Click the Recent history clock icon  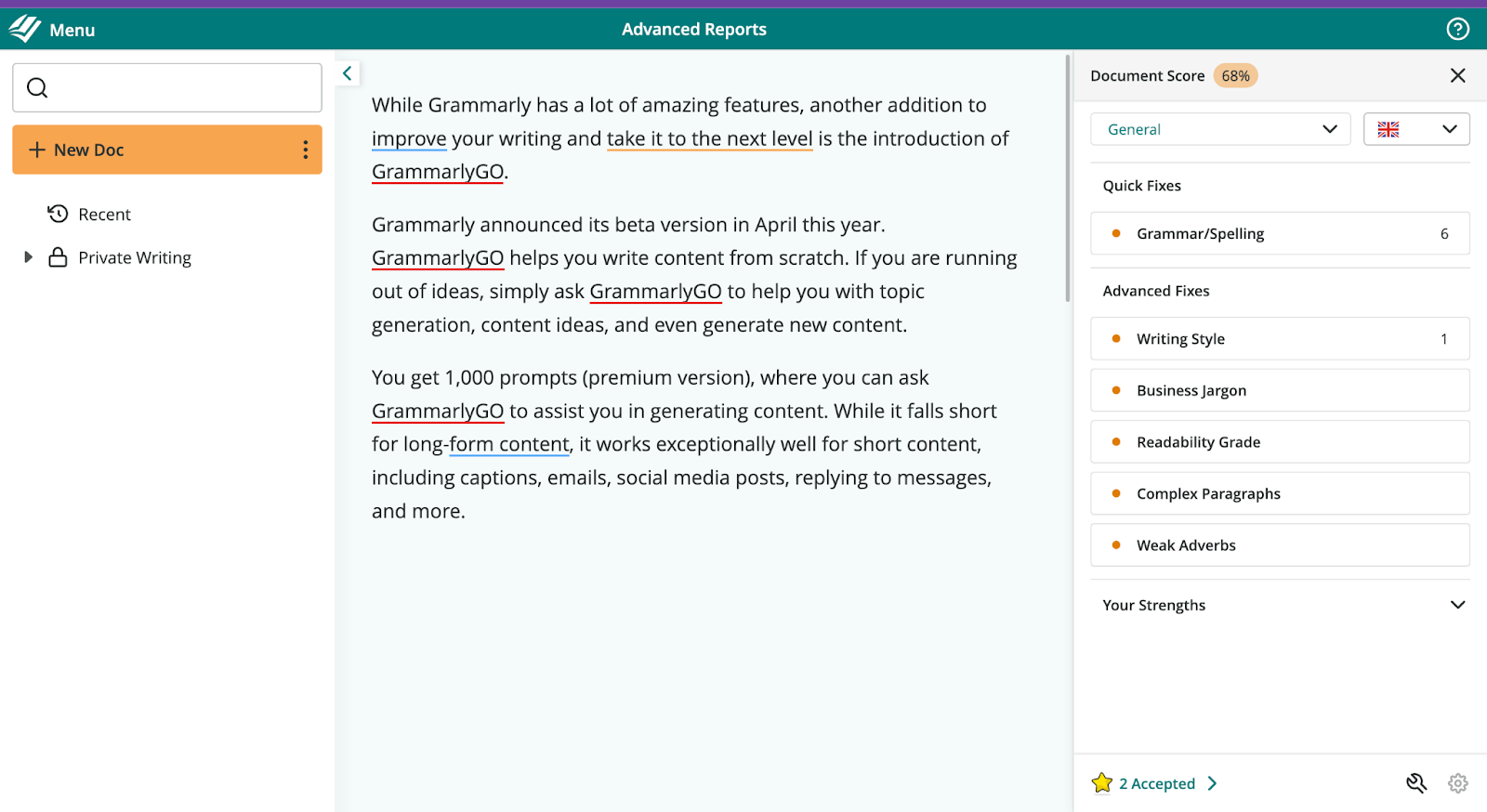58,214
